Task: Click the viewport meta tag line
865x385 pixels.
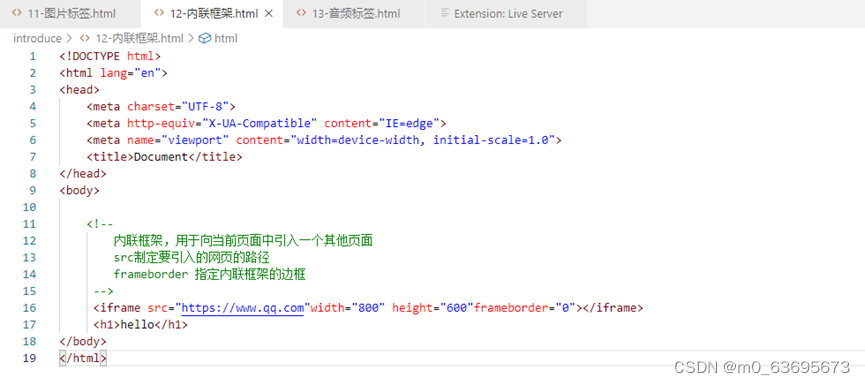Action: (324, 140)
